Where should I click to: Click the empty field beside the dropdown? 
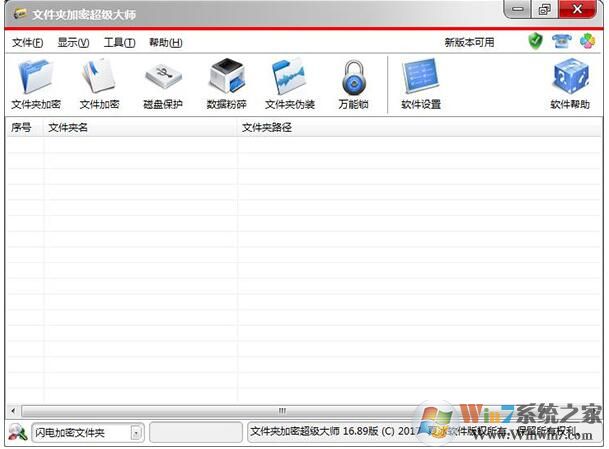pyautogui.click(x=196, y=433)
